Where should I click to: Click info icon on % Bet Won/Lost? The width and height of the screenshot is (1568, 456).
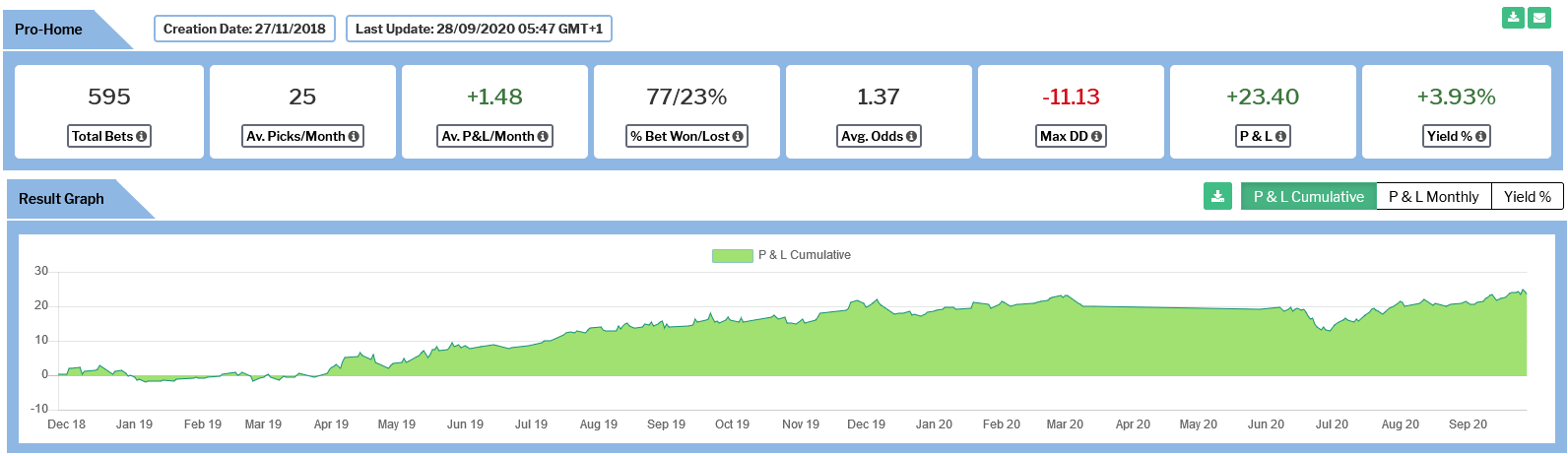pos(738,137)
